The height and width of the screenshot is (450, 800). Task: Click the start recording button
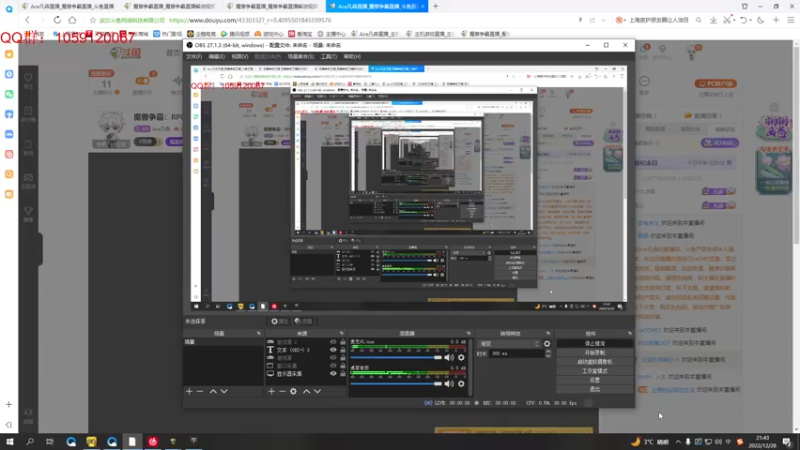[594, 353]
